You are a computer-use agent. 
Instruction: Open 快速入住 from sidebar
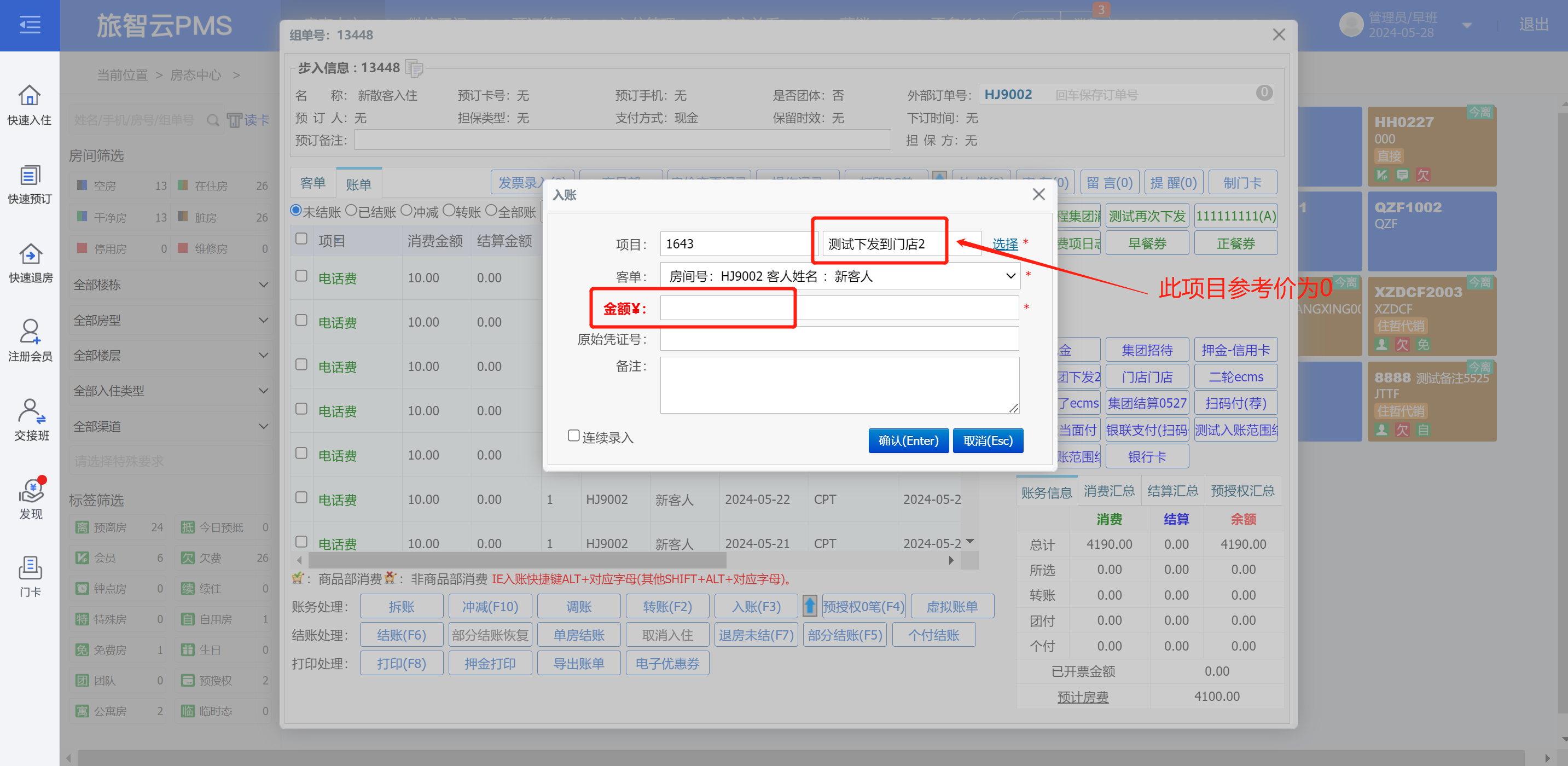point(29,105)
